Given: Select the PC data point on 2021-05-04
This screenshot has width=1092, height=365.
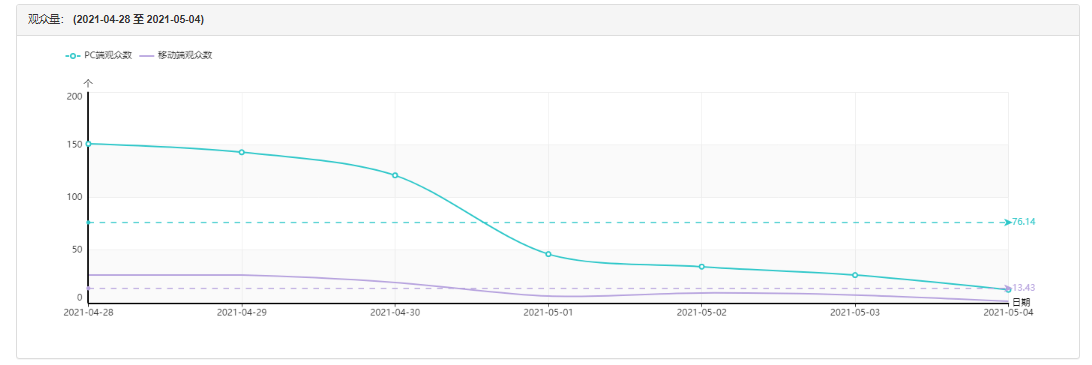Looking at the screenshot, I should pyautogui.click(x=1008, y=290).
